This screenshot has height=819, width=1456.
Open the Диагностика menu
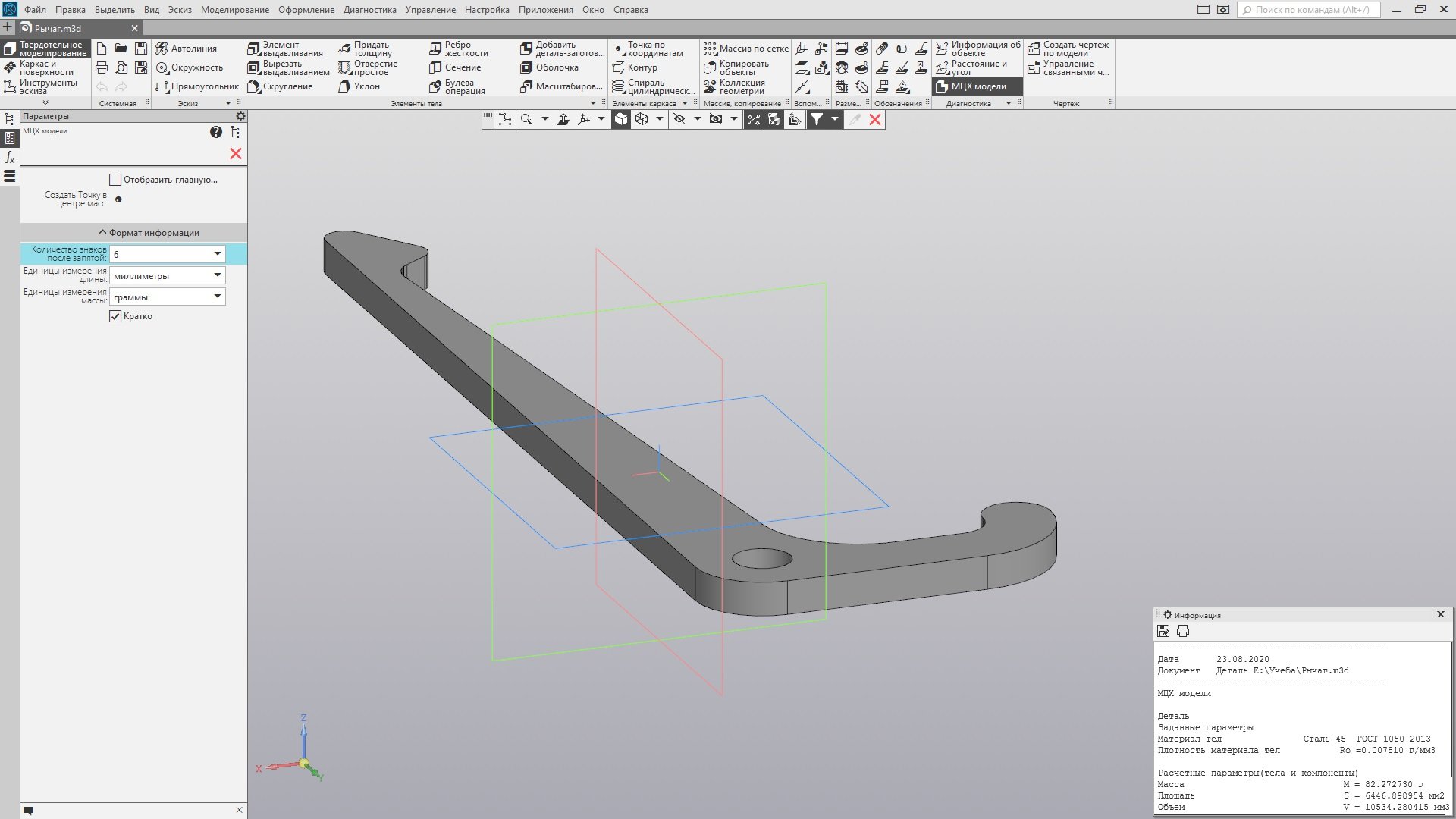coord(369,10)
